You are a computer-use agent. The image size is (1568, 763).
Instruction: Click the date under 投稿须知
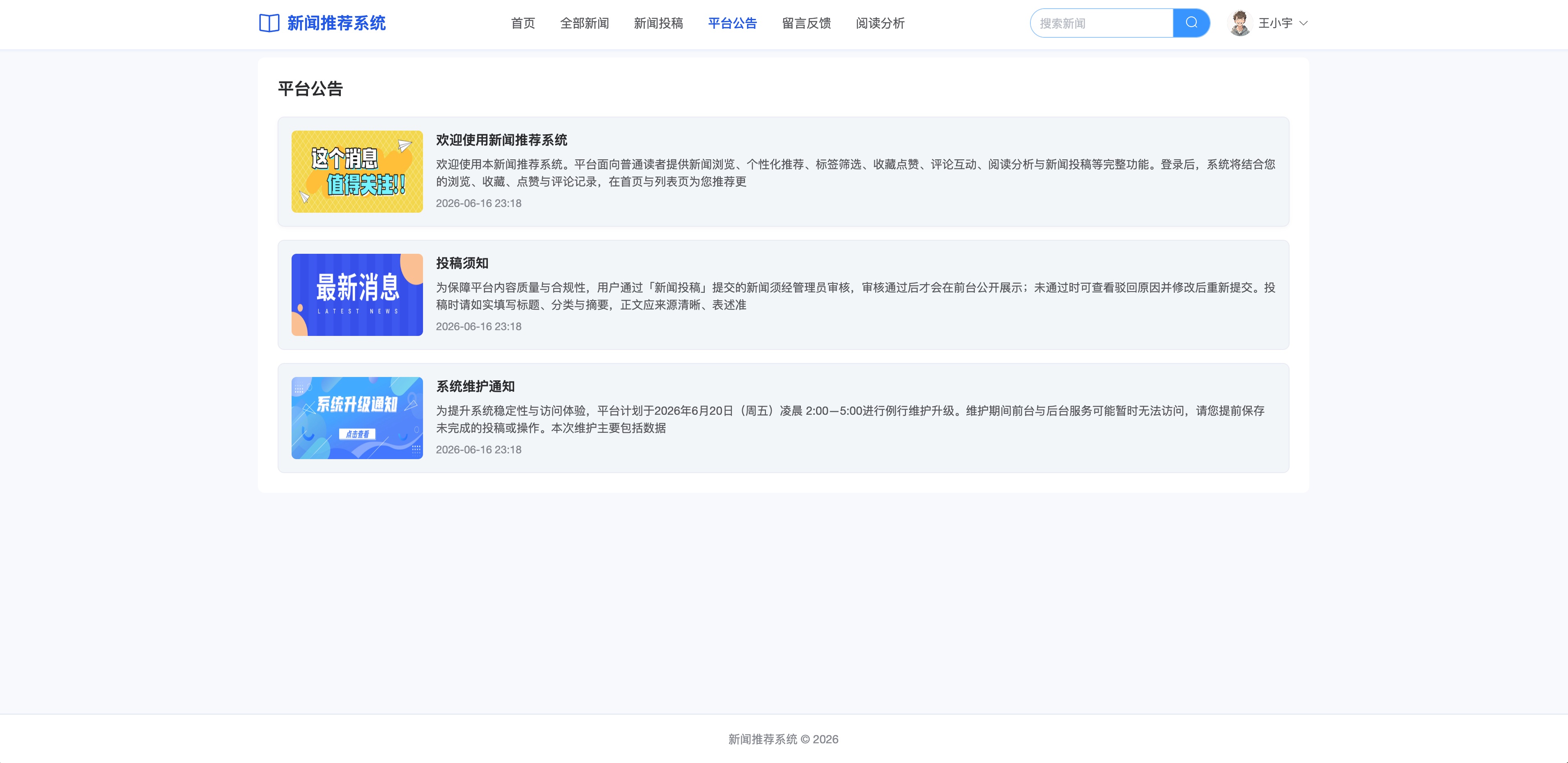coord(478,327)
